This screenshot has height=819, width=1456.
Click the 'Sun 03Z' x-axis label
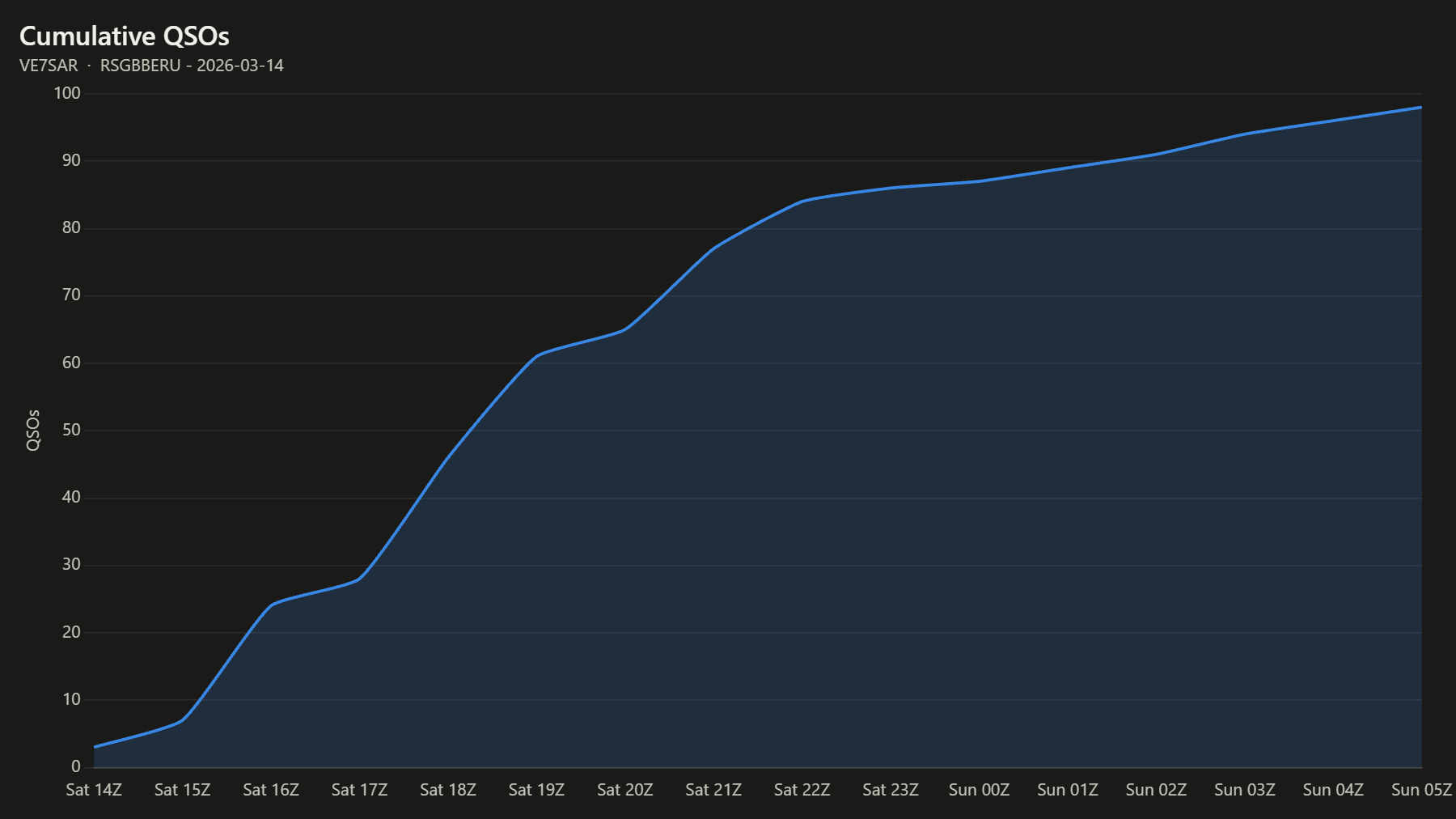tap(1244, 790)
